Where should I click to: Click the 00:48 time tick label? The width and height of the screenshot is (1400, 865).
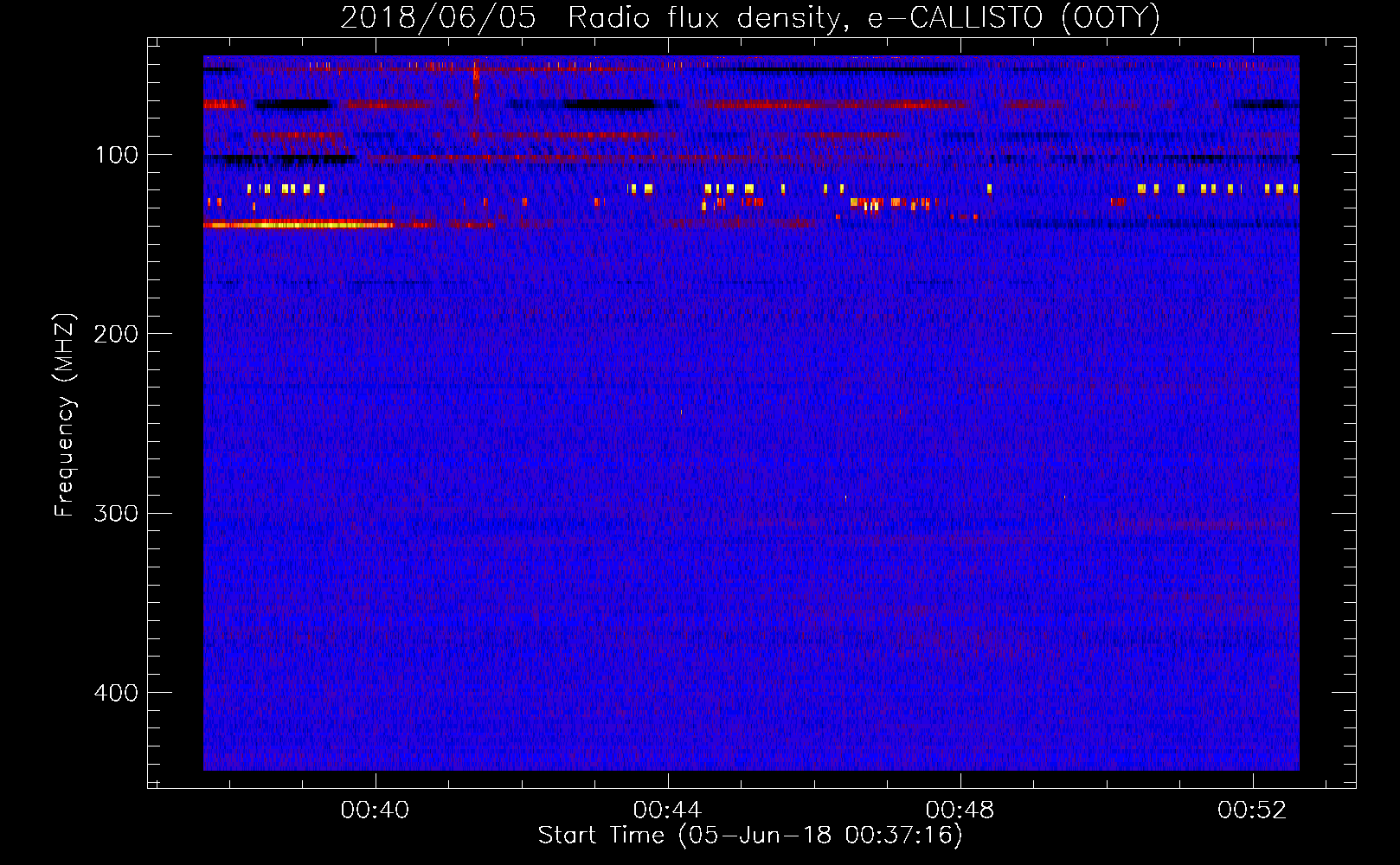[x=960, y=811]
